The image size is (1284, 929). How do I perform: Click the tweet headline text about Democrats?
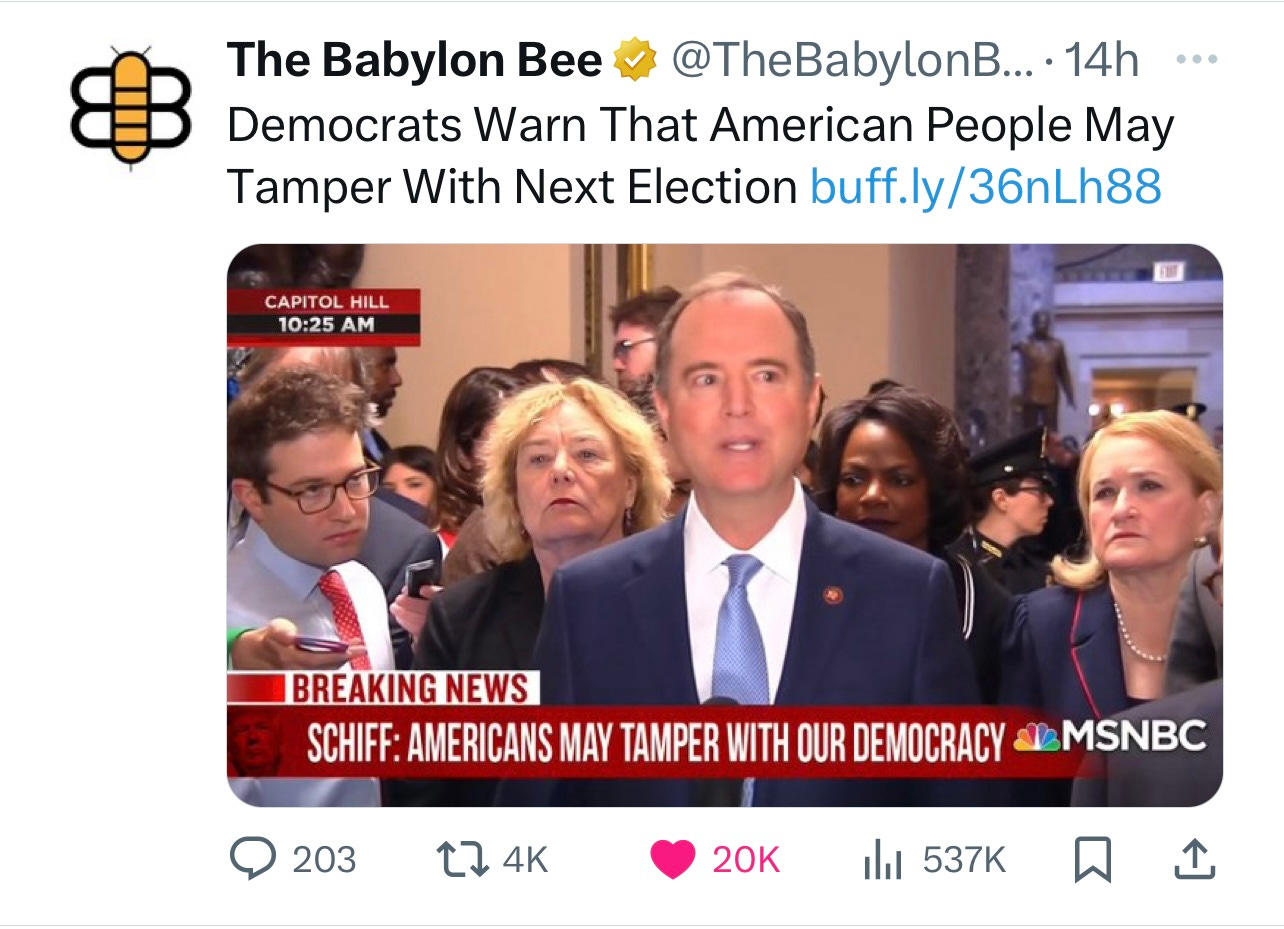(700, 155)
